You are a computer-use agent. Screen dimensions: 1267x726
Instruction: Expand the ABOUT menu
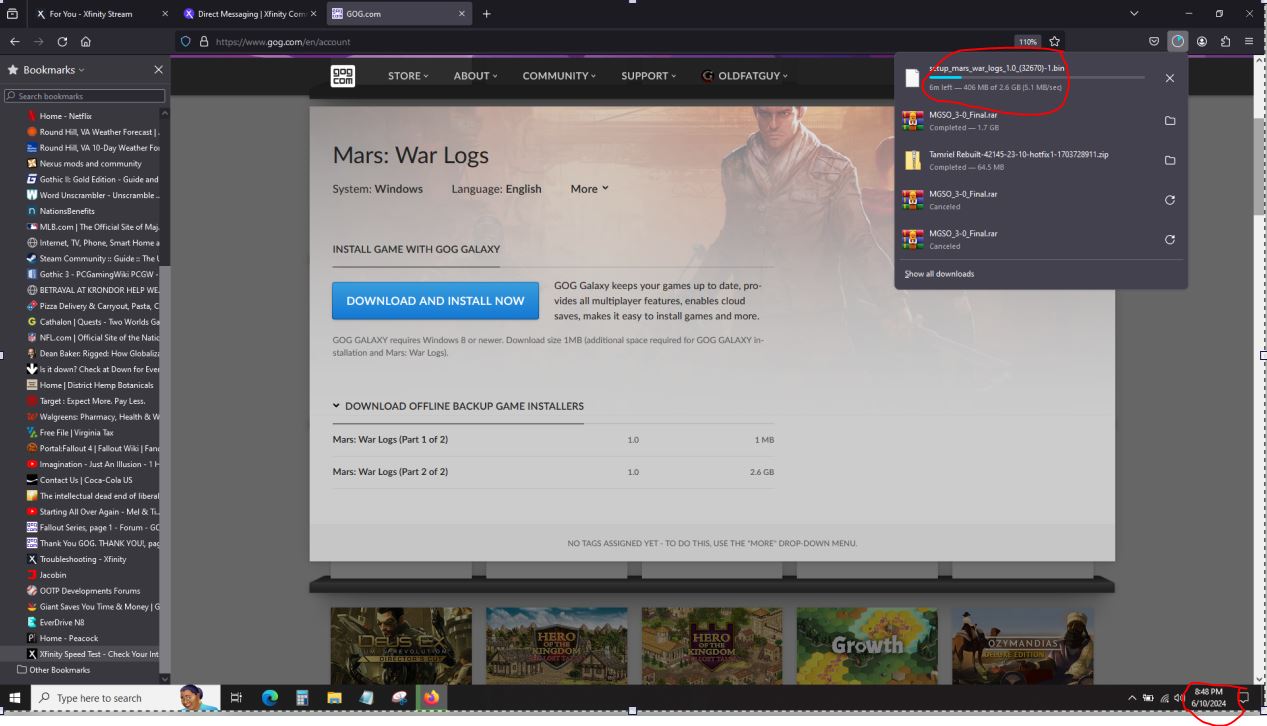click(x=476, y=76)
